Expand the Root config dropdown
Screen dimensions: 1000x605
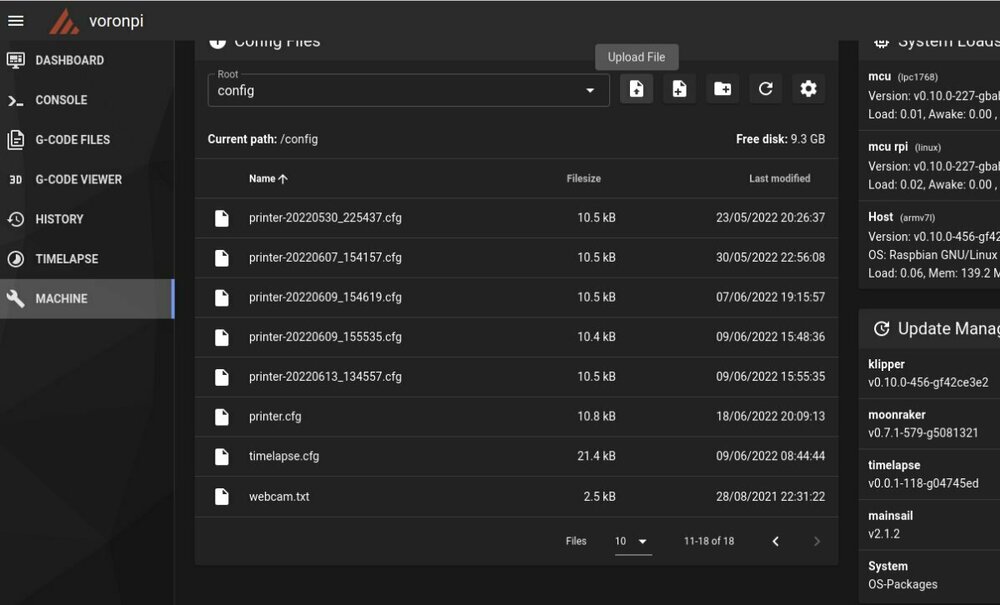[x=409, y=90]
